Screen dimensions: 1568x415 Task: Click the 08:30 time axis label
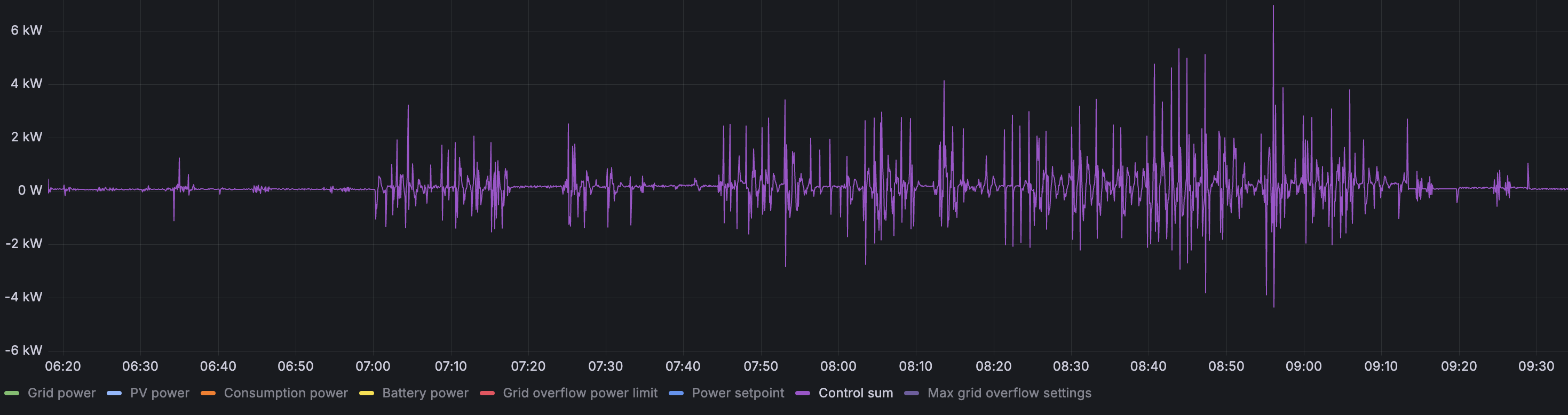coord(1071,366)
